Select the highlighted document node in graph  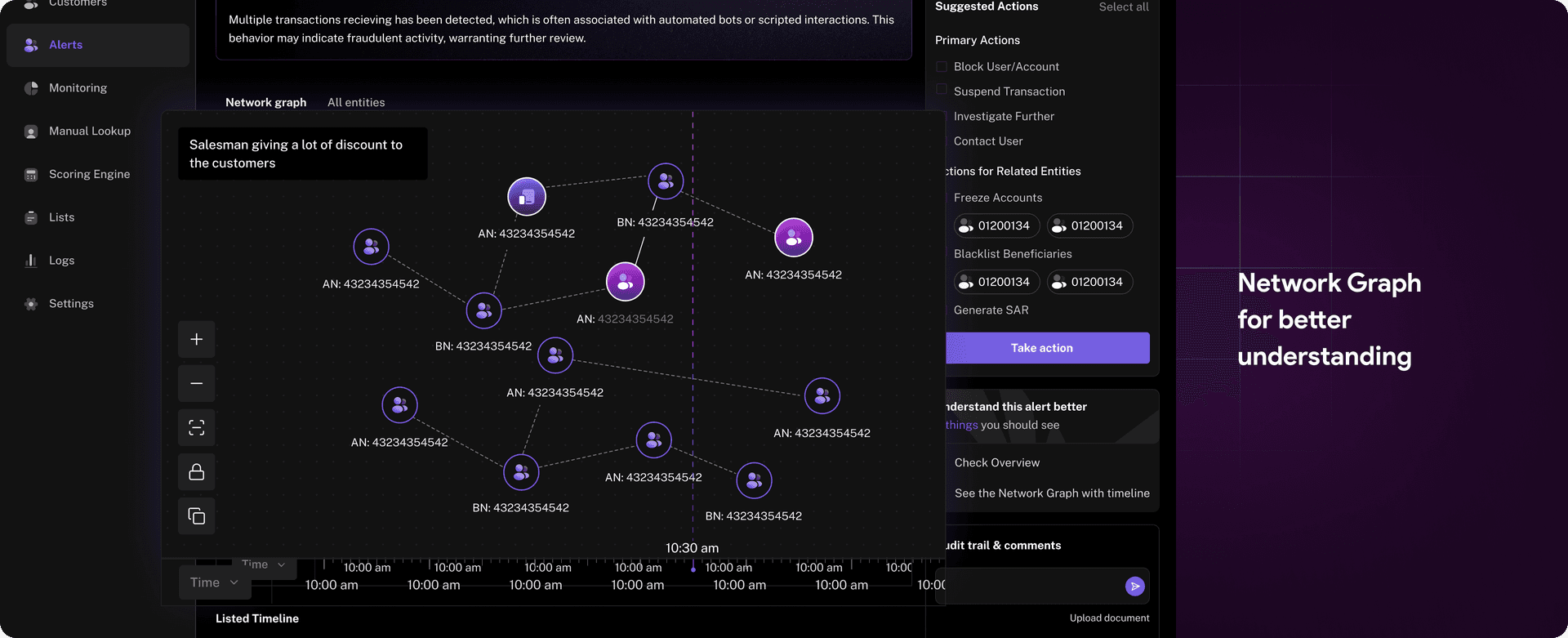(x=527, y=197)
